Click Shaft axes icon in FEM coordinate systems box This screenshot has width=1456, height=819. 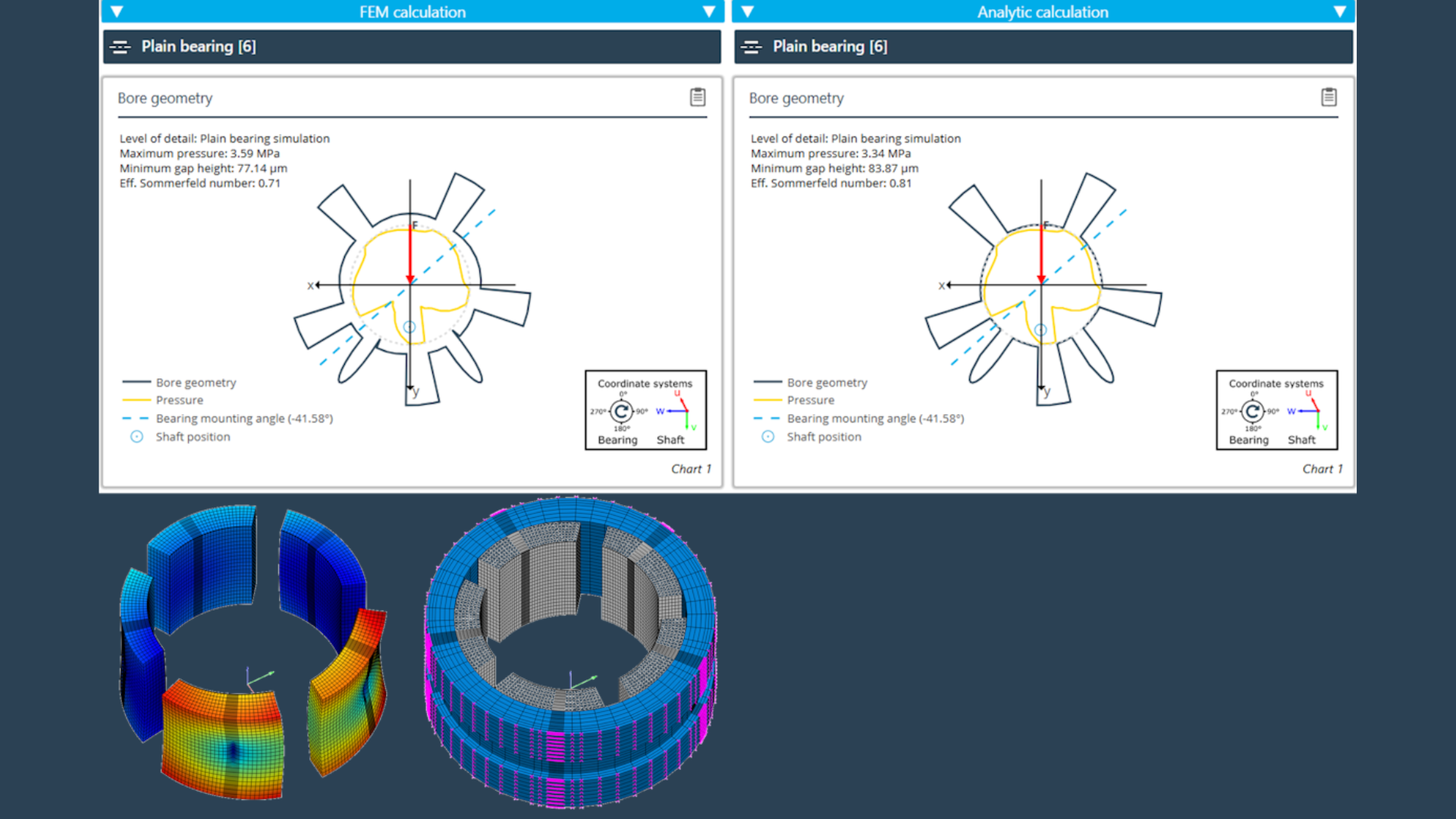click(676, 412)
